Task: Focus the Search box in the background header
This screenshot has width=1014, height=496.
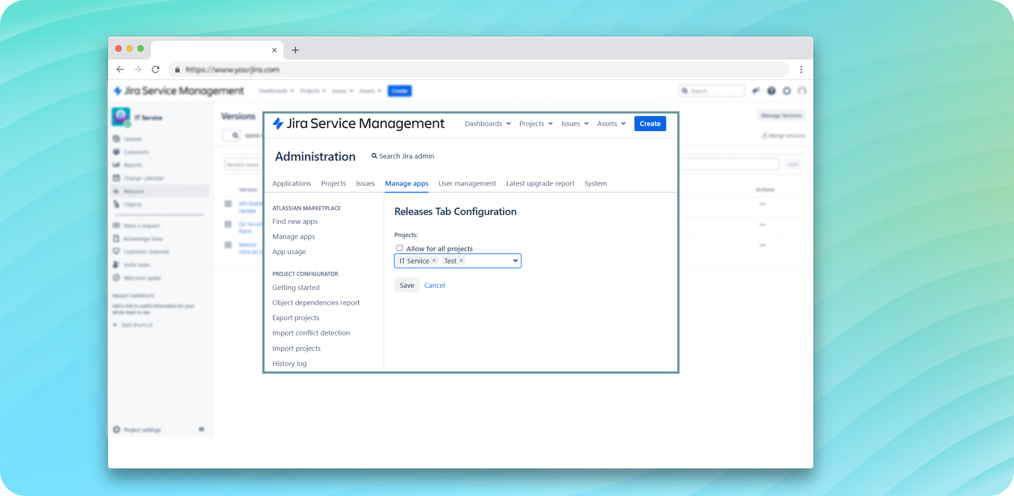Action: click(x=711, y=91)
